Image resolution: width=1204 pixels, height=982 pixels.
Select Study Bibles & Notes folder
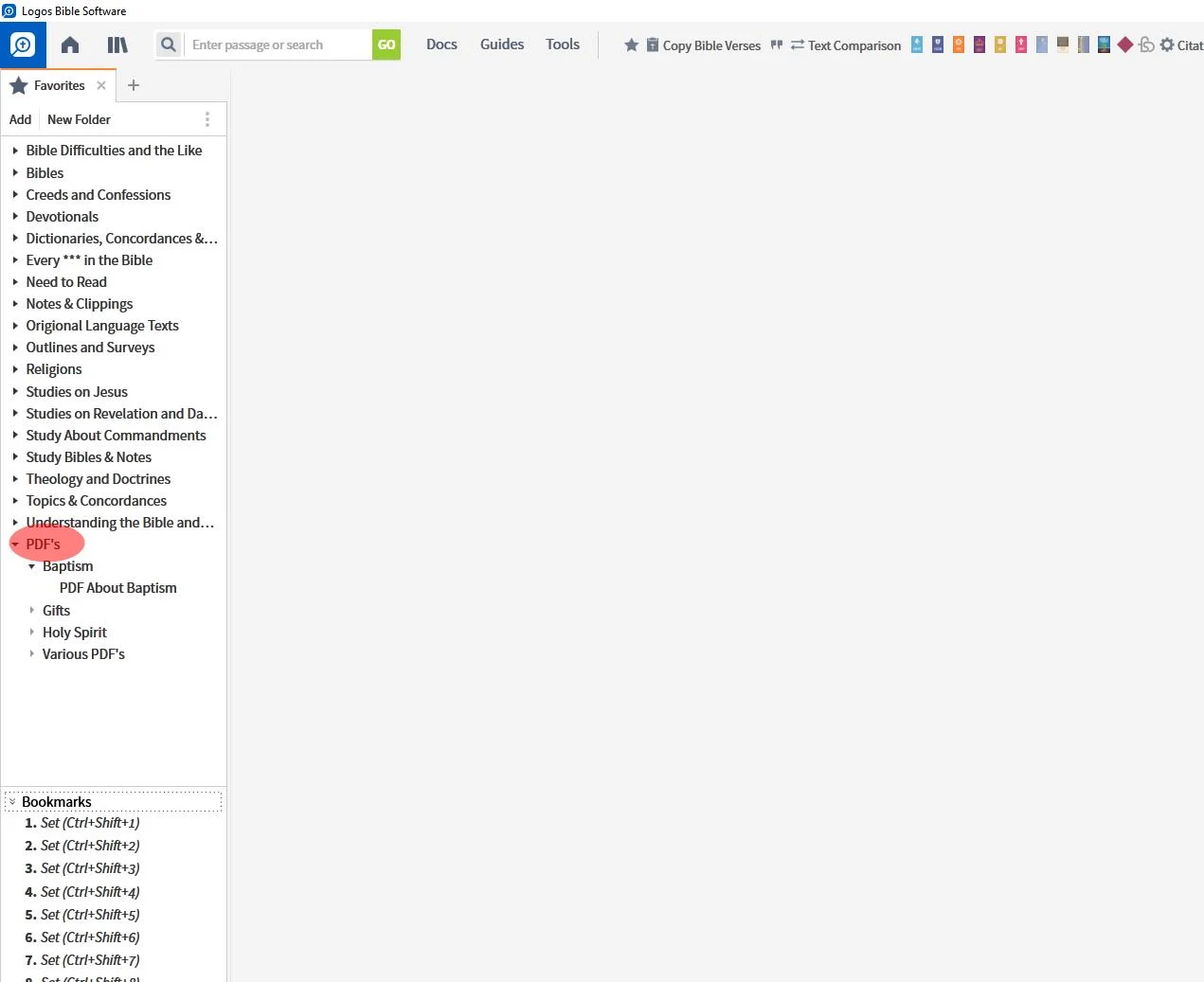[x=89, y=457]
